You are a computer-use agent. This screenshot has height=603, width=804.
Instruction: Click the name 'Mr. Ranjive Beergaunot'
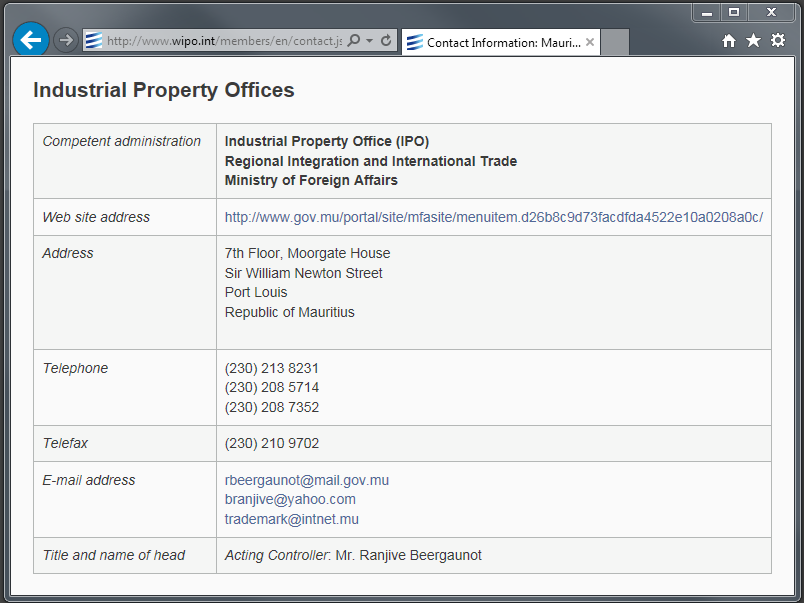409,555
